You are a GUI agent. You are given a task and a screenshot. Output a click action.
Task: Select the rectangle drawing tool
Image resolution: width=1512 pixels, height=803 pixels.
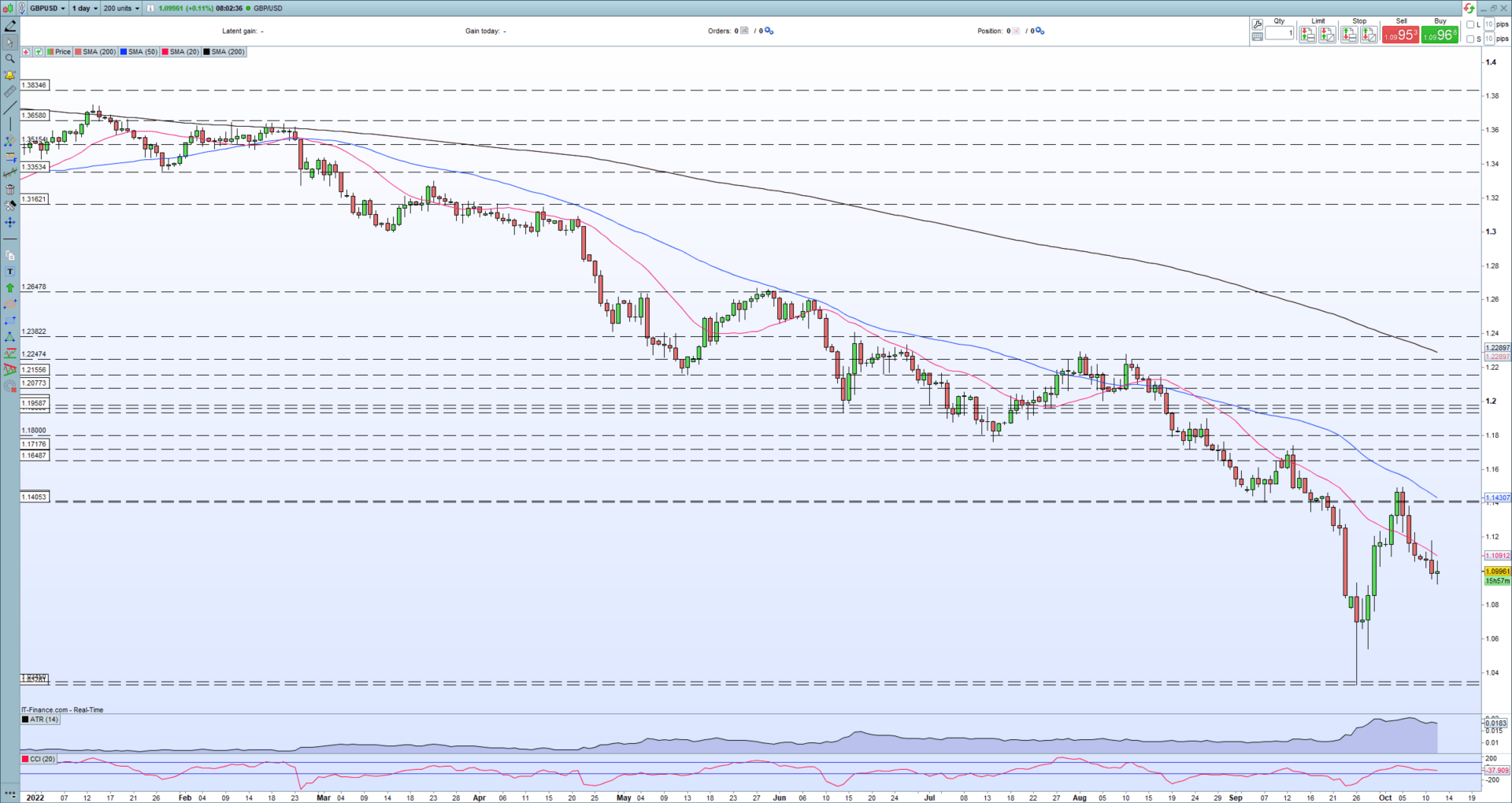point(10,320)
